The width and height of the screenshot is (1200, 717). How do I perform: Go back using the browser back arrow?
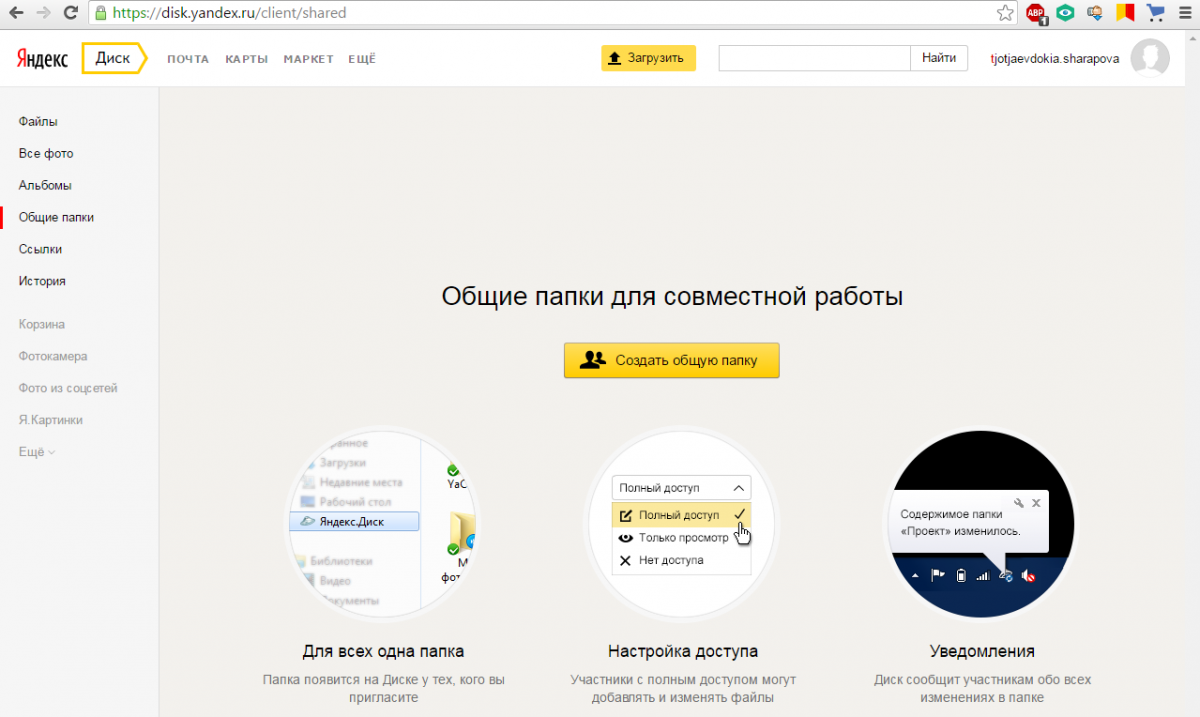(16, 13)
